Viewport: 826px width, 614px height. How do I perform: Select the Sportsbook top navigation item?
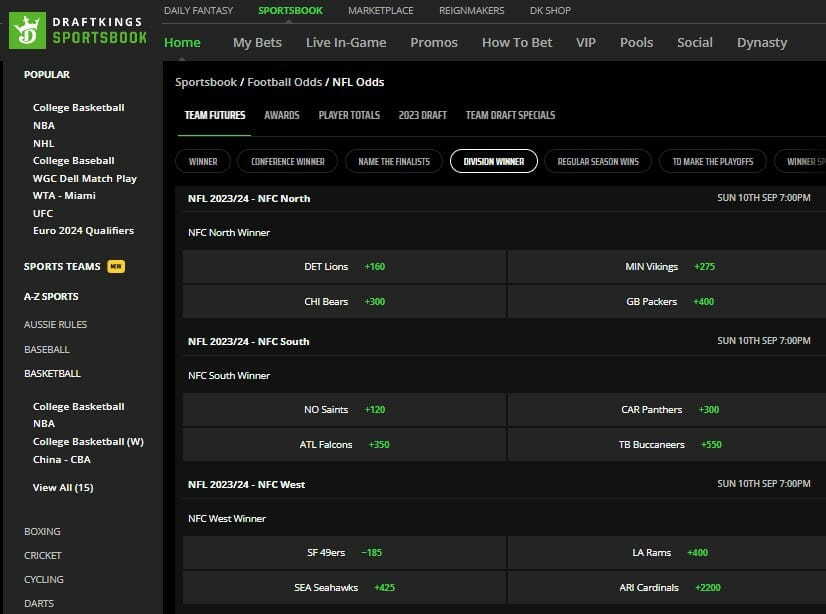290,11
